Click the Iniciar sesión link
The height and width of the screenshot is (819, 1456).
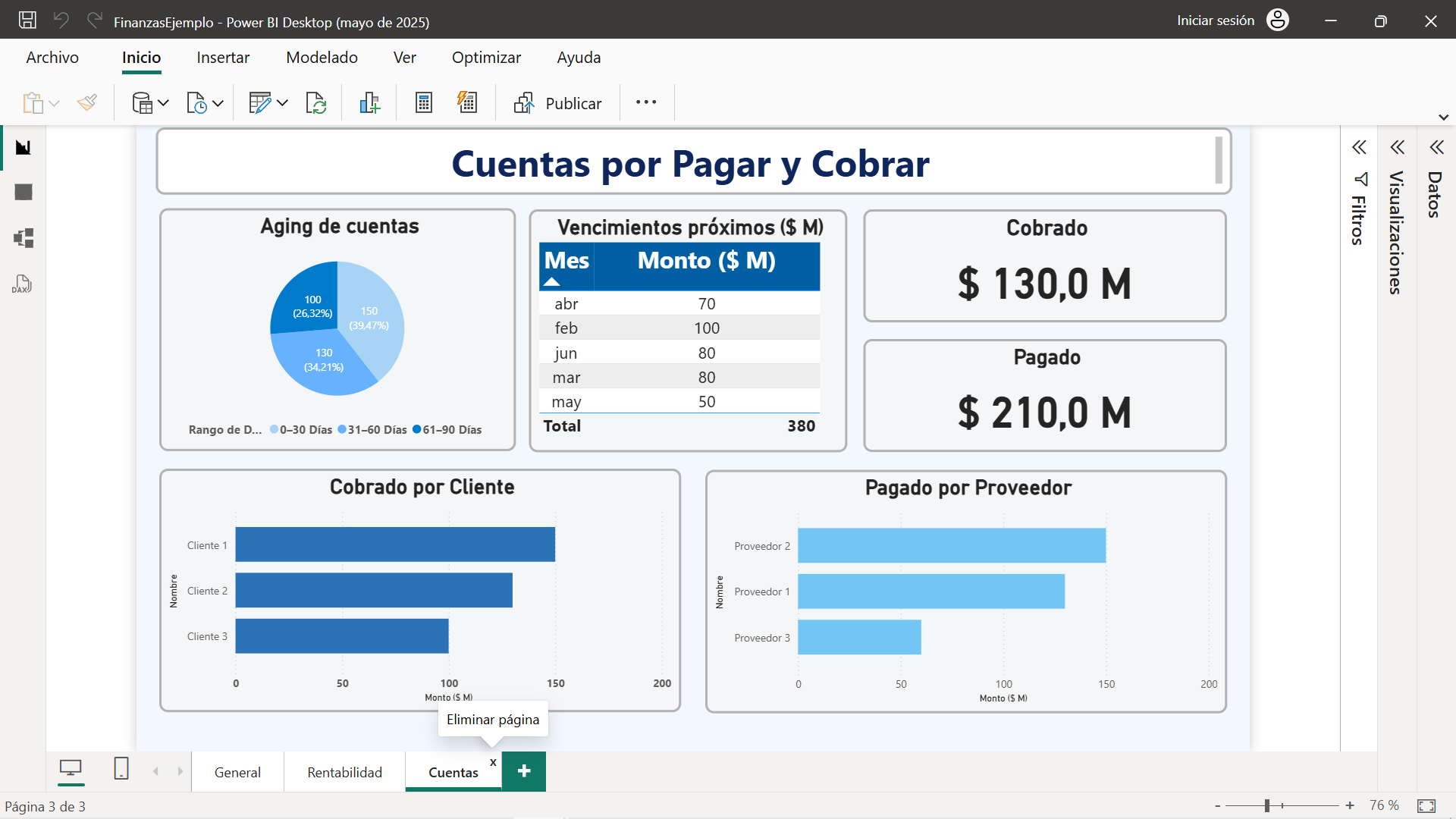coord(1216,20)
